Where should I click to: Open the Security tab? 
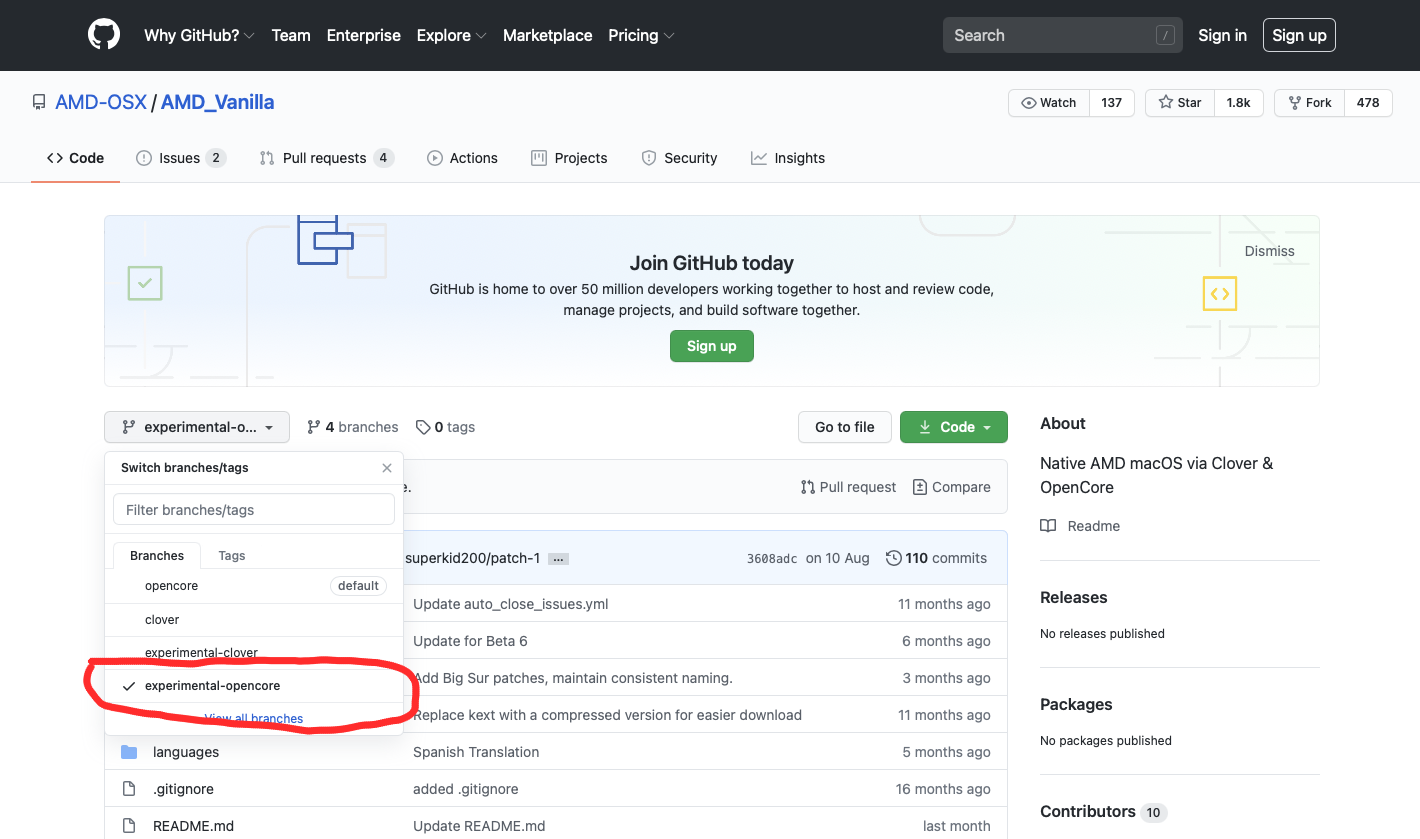click(679, 158)
